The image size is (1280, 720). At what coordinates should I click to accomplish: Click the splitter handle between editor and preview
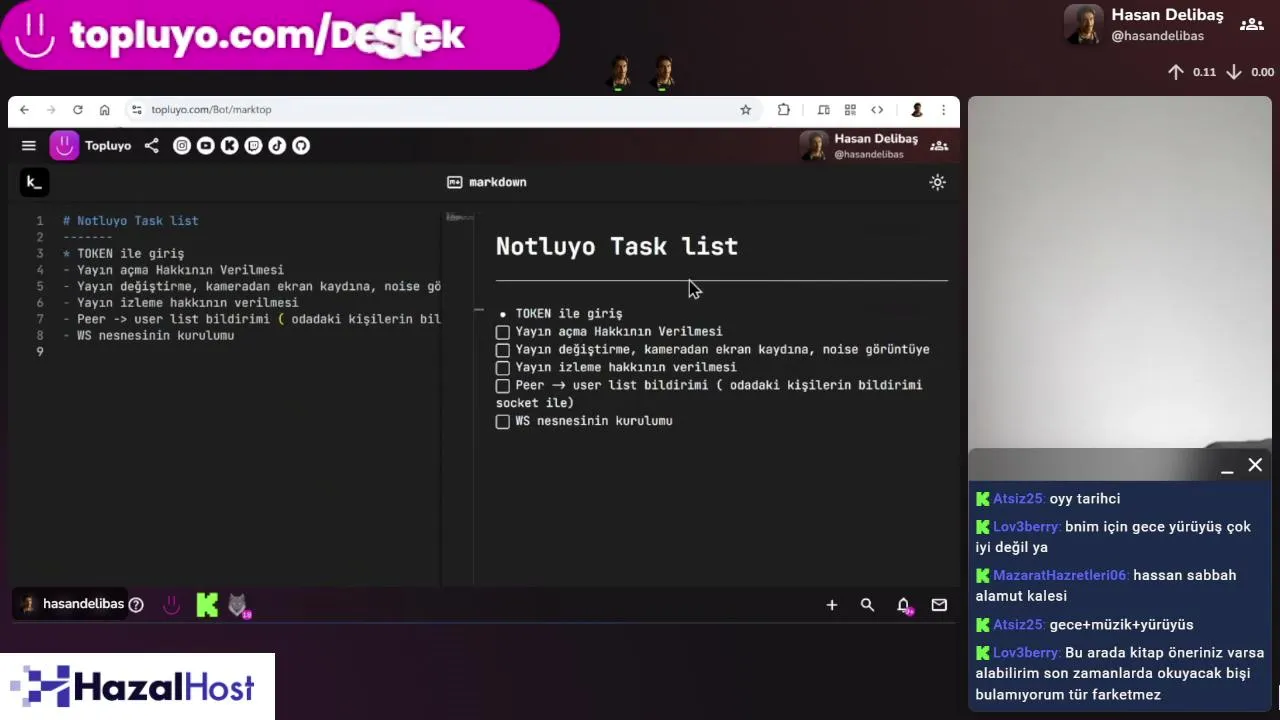(x=479, y=310)
